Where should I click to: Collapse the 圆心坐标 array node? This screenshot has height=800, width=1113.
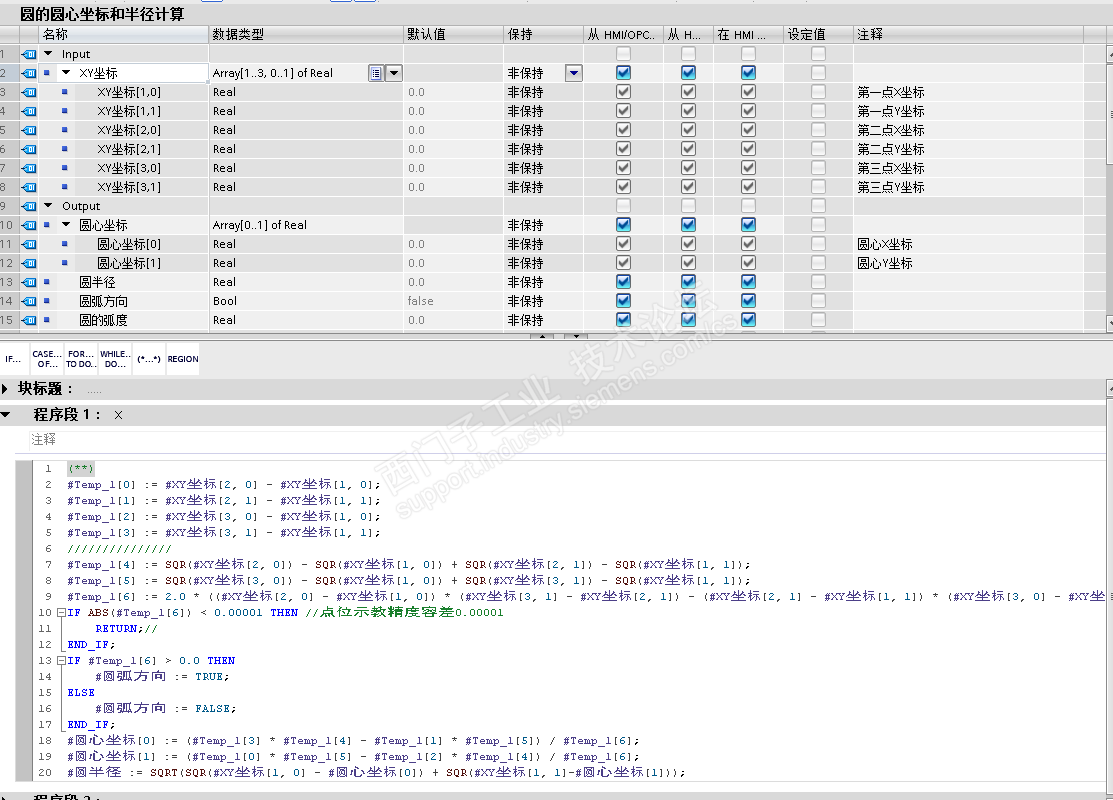[x=66, y=225]
